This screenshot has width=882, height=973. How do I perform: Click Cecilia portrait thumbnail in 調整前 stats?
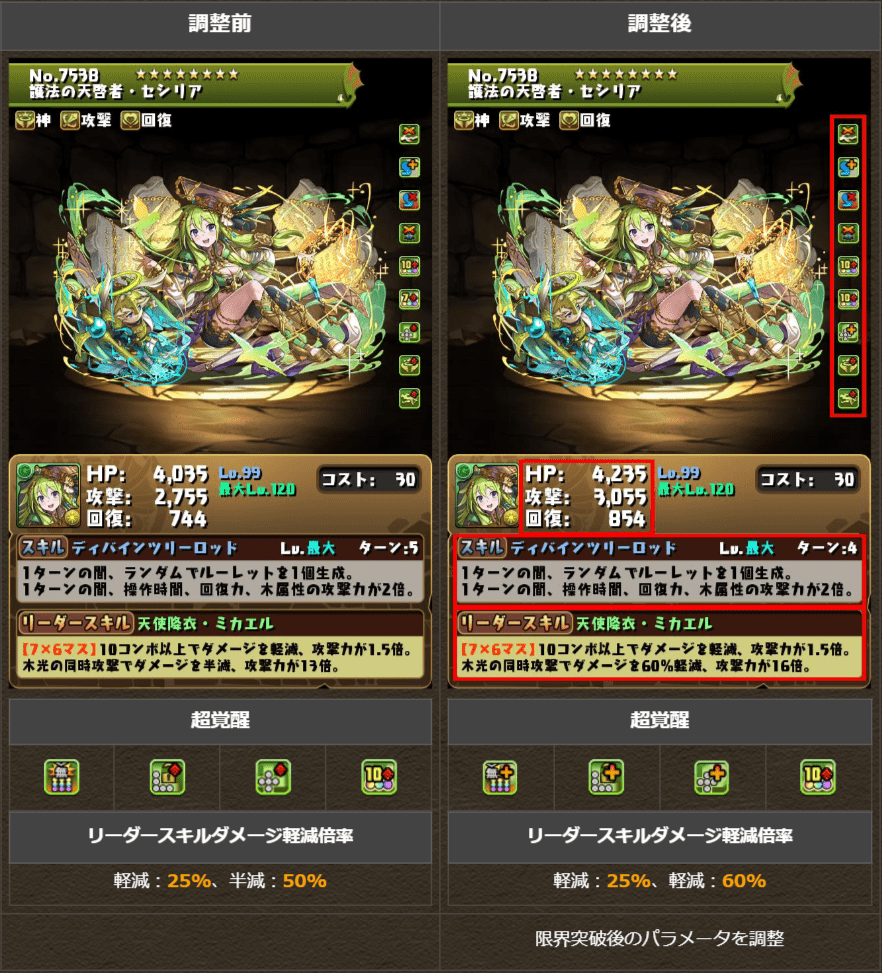48,495
